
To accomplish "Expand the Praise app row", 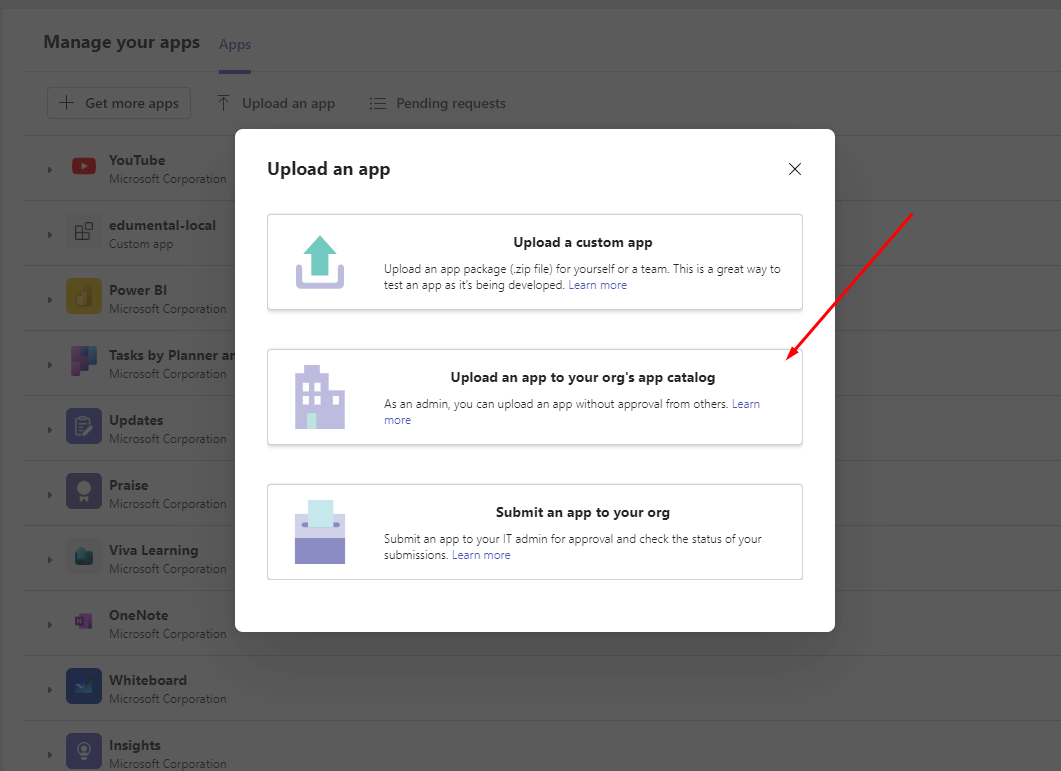I will 49,494.
